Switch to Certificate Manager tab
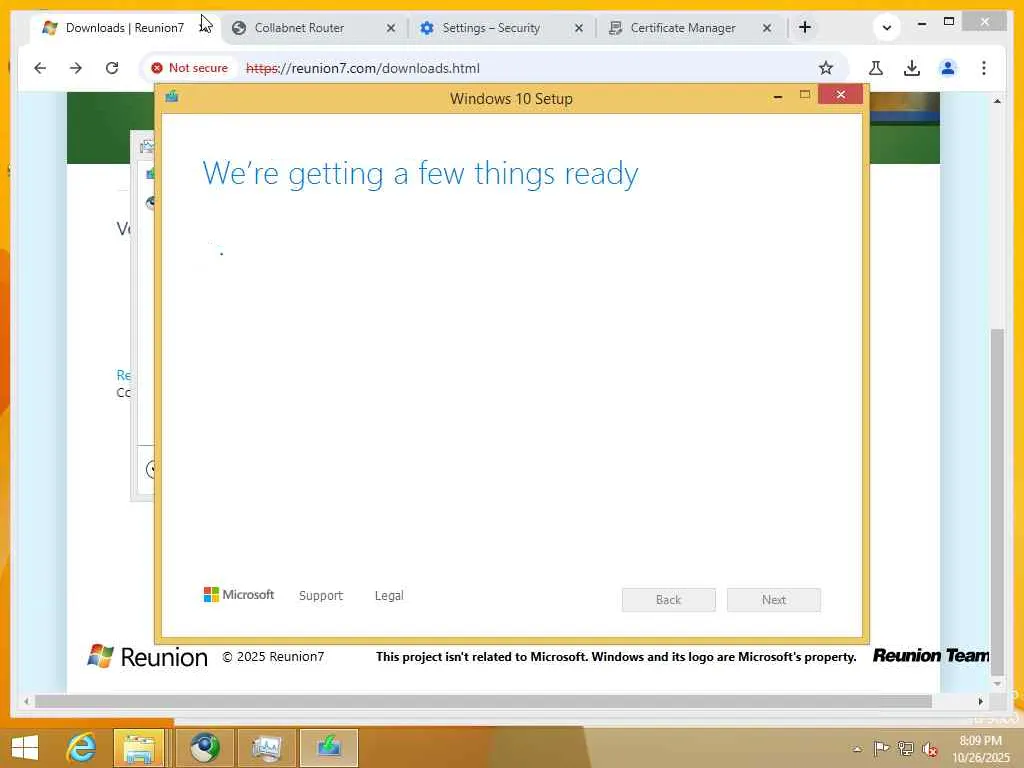 tap(683, 28)
